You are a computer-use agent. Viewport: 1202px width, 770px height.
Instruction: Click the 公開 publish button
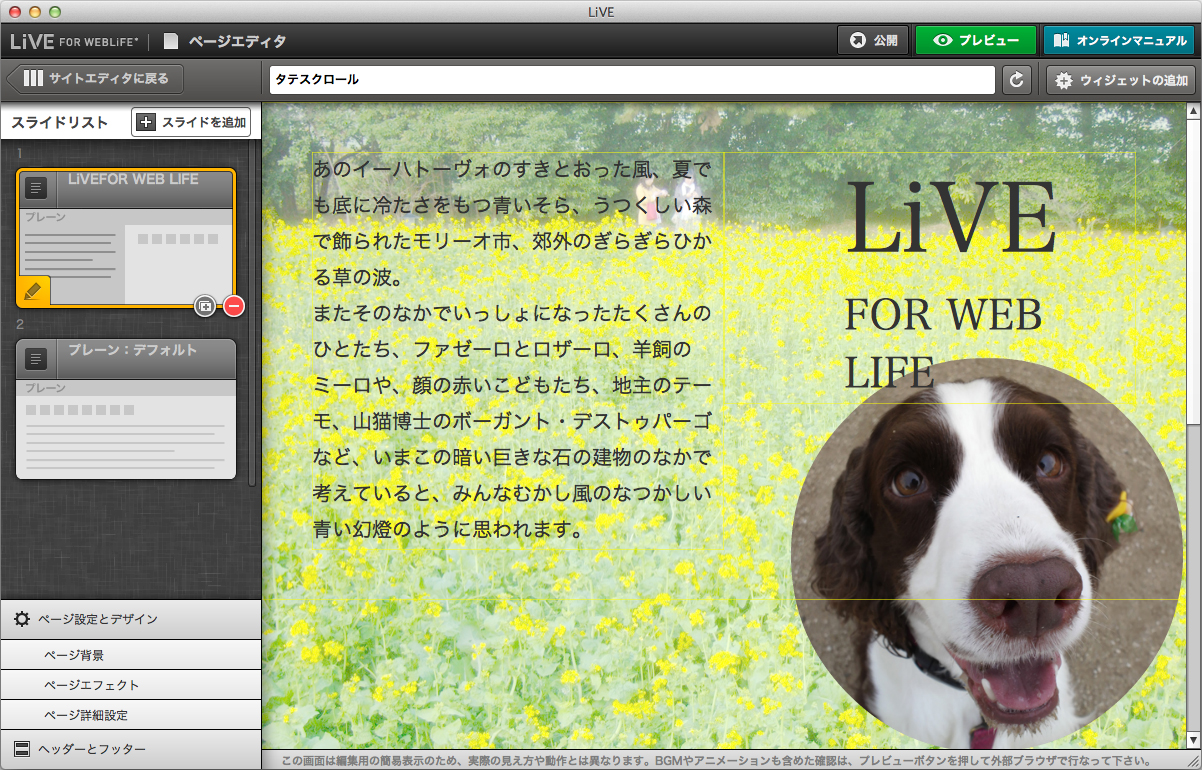click(x=872, y=41)
